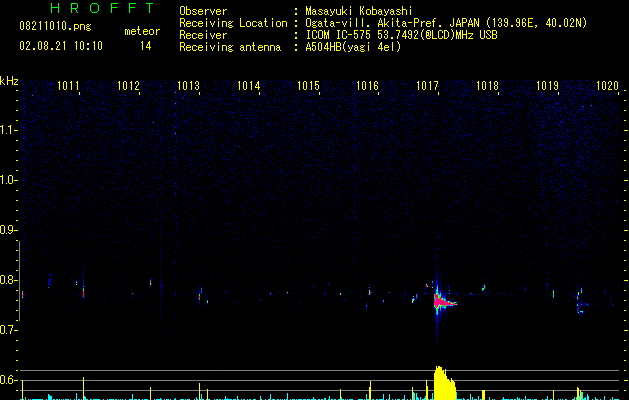
Task: Click the meteor count value 14
Action: pyautogui.click(x=146, y=46)
